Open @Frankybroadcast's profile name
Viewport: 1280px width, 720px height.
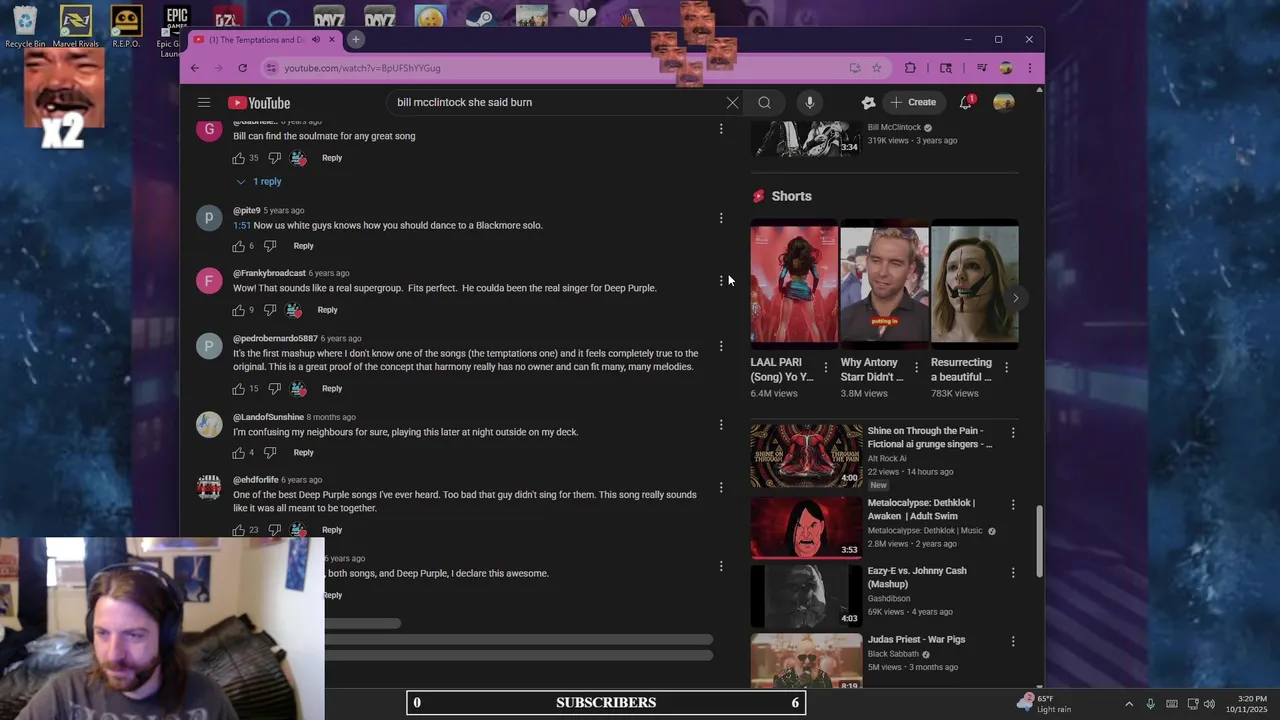pyautogui.click(x=269, y=274)
